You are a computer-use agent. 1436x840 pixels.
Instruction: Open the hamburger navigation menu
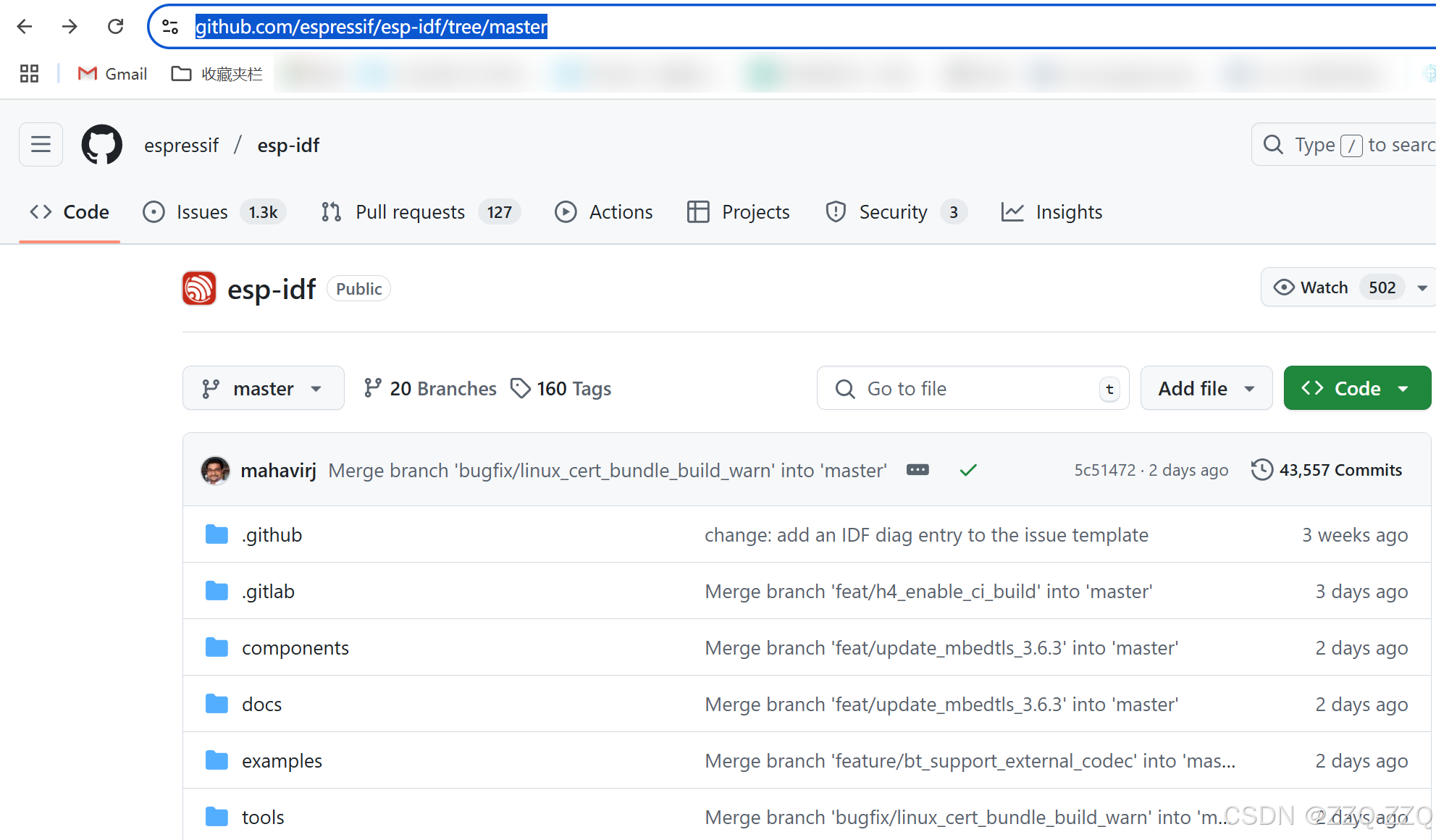(x=41, y=145)
